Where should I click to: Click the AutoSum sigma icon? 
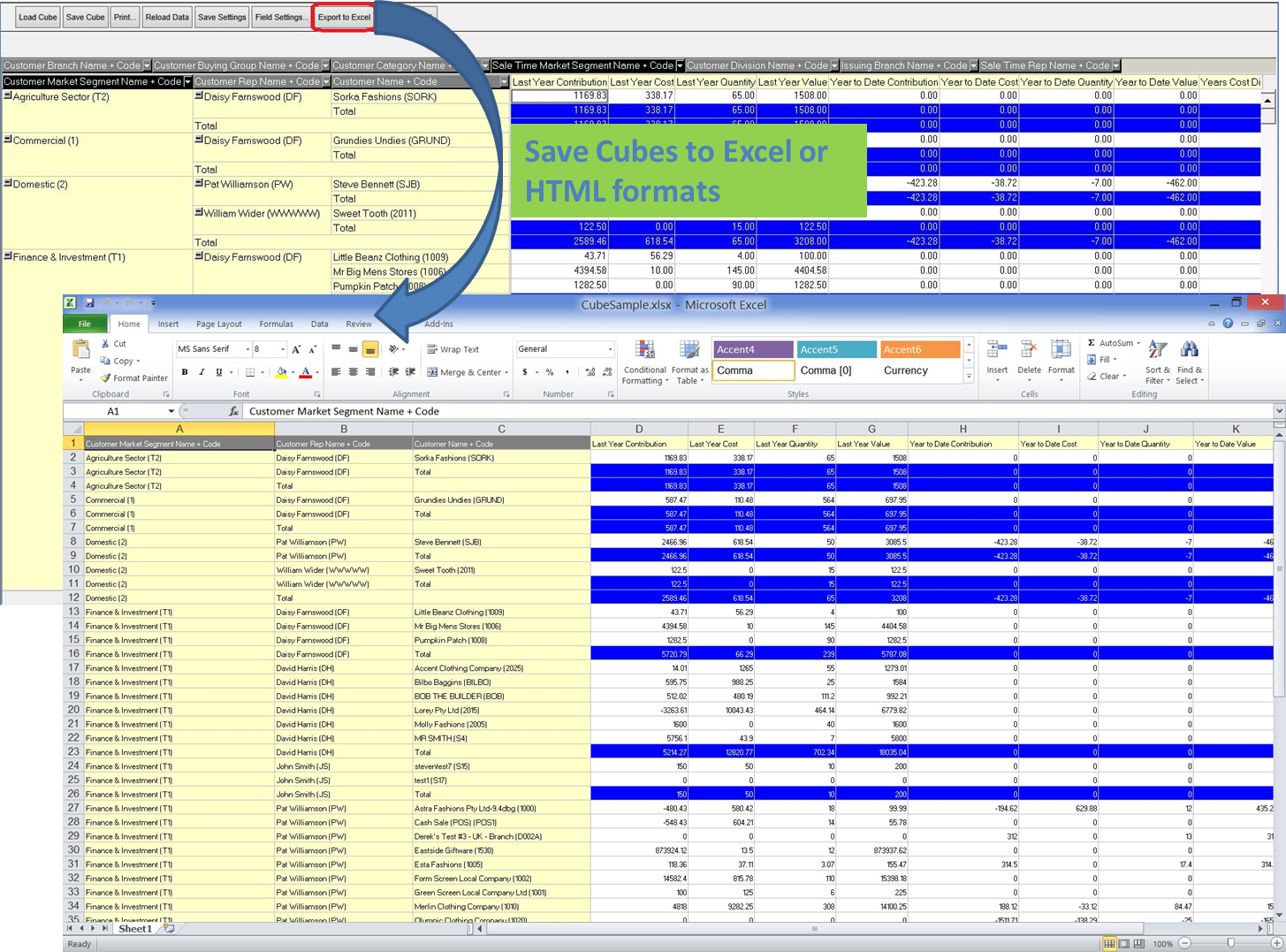coord(1092,343)
